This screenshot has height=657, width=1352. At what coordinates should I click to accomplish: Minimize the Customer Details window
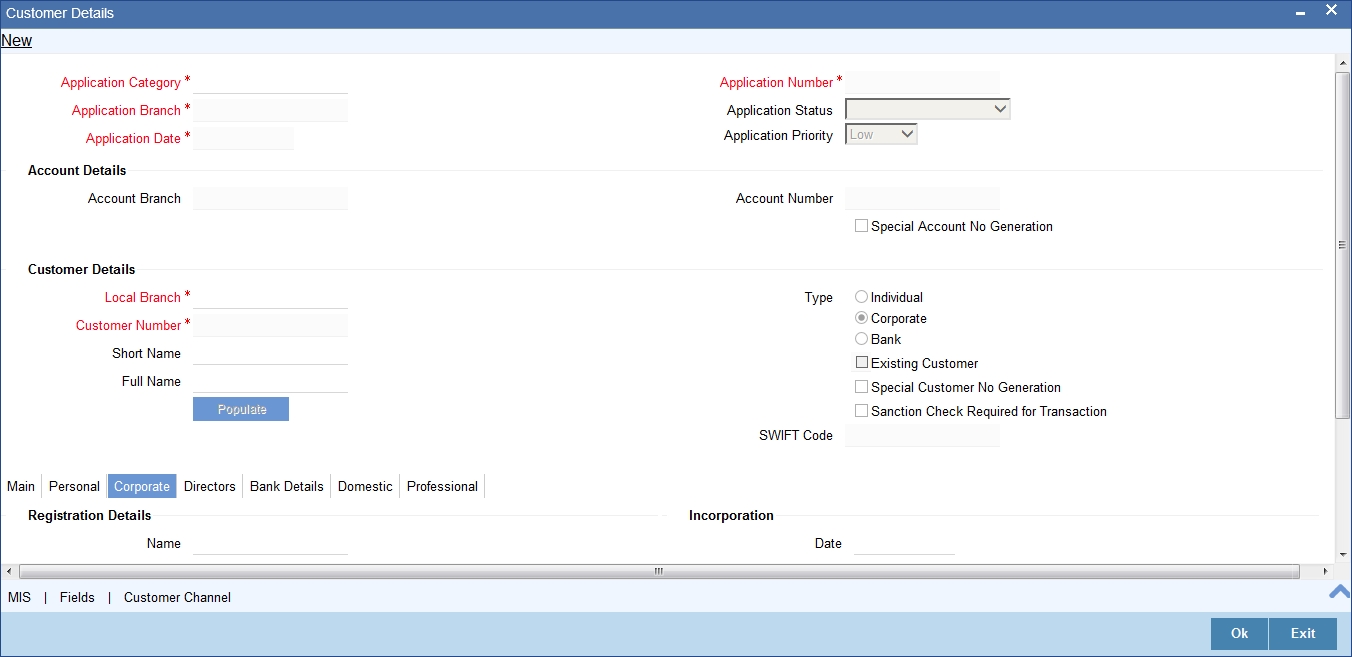pyautogui.click(x=1300, y=13)
